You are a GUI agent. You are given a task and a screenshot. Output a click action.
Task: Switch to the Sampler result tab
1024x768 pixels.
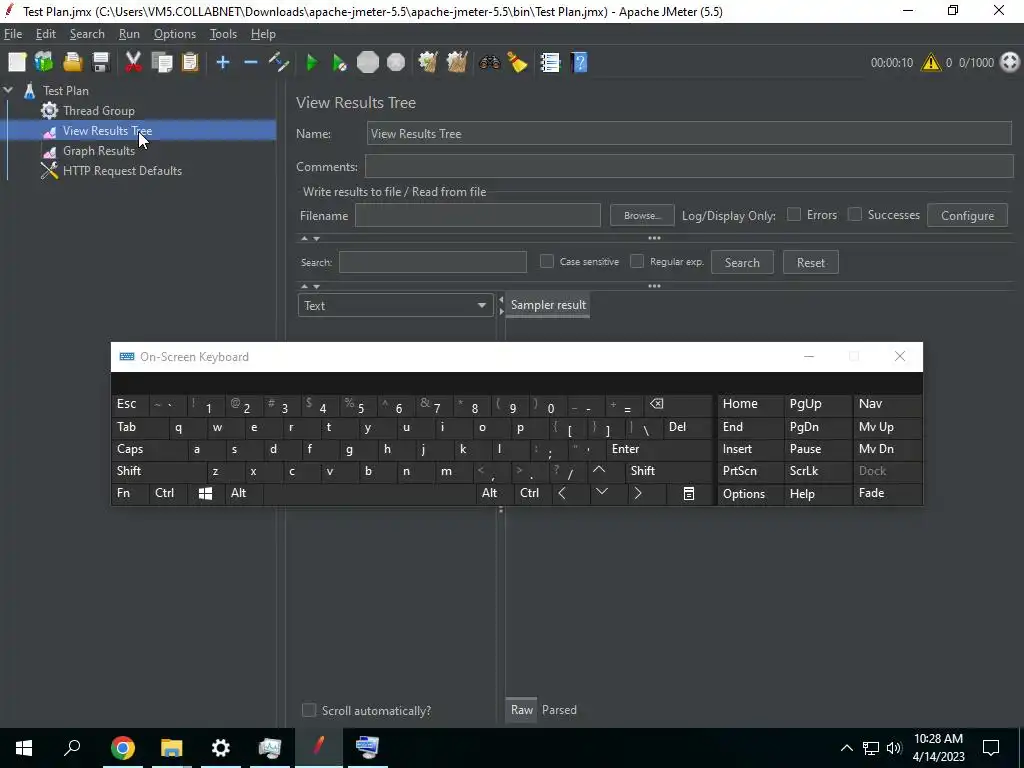click(x=548, y=305)
